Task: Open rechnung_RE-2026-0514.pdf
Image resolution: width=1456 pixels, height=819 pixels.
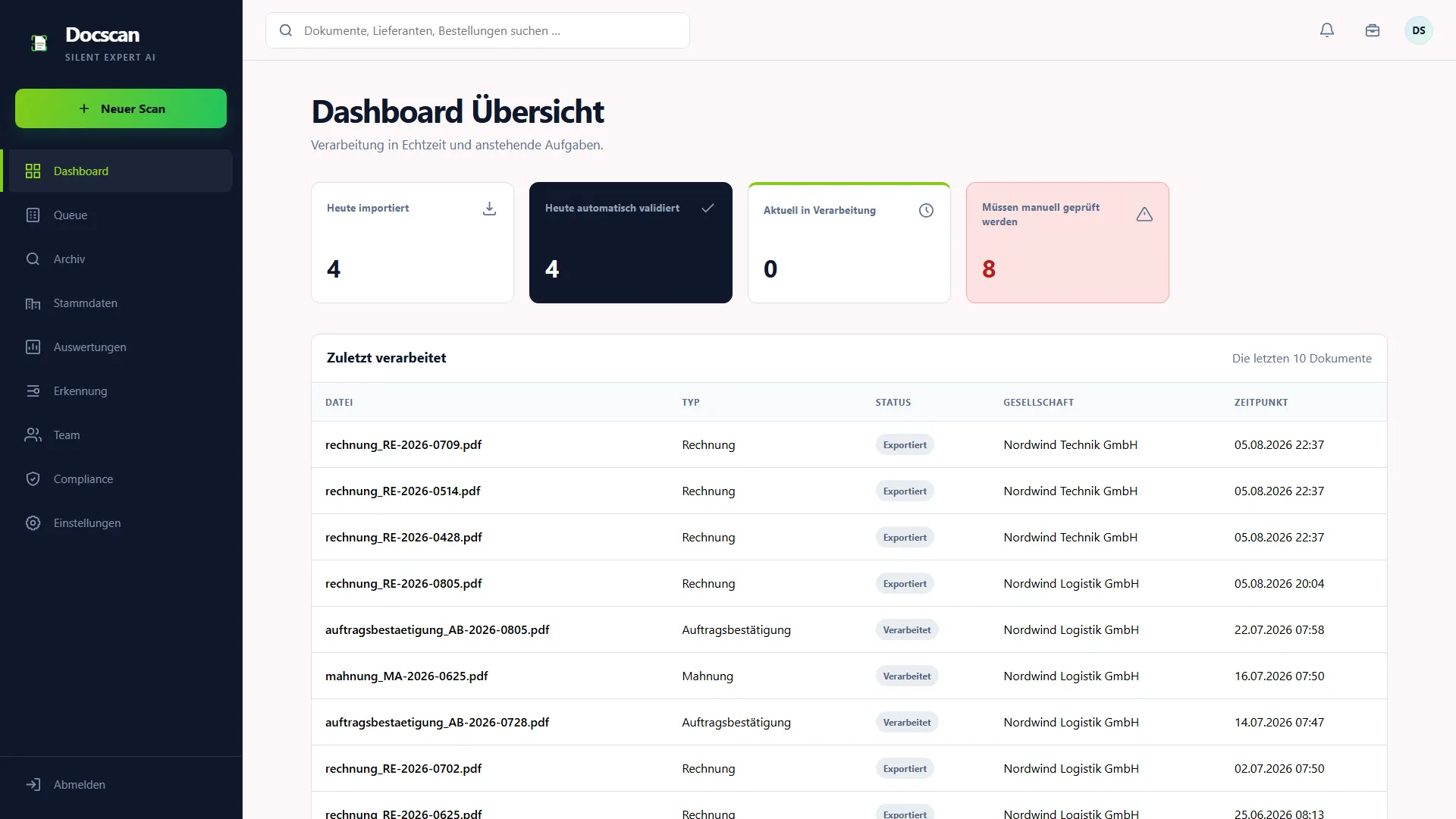Action: (403, 491)
